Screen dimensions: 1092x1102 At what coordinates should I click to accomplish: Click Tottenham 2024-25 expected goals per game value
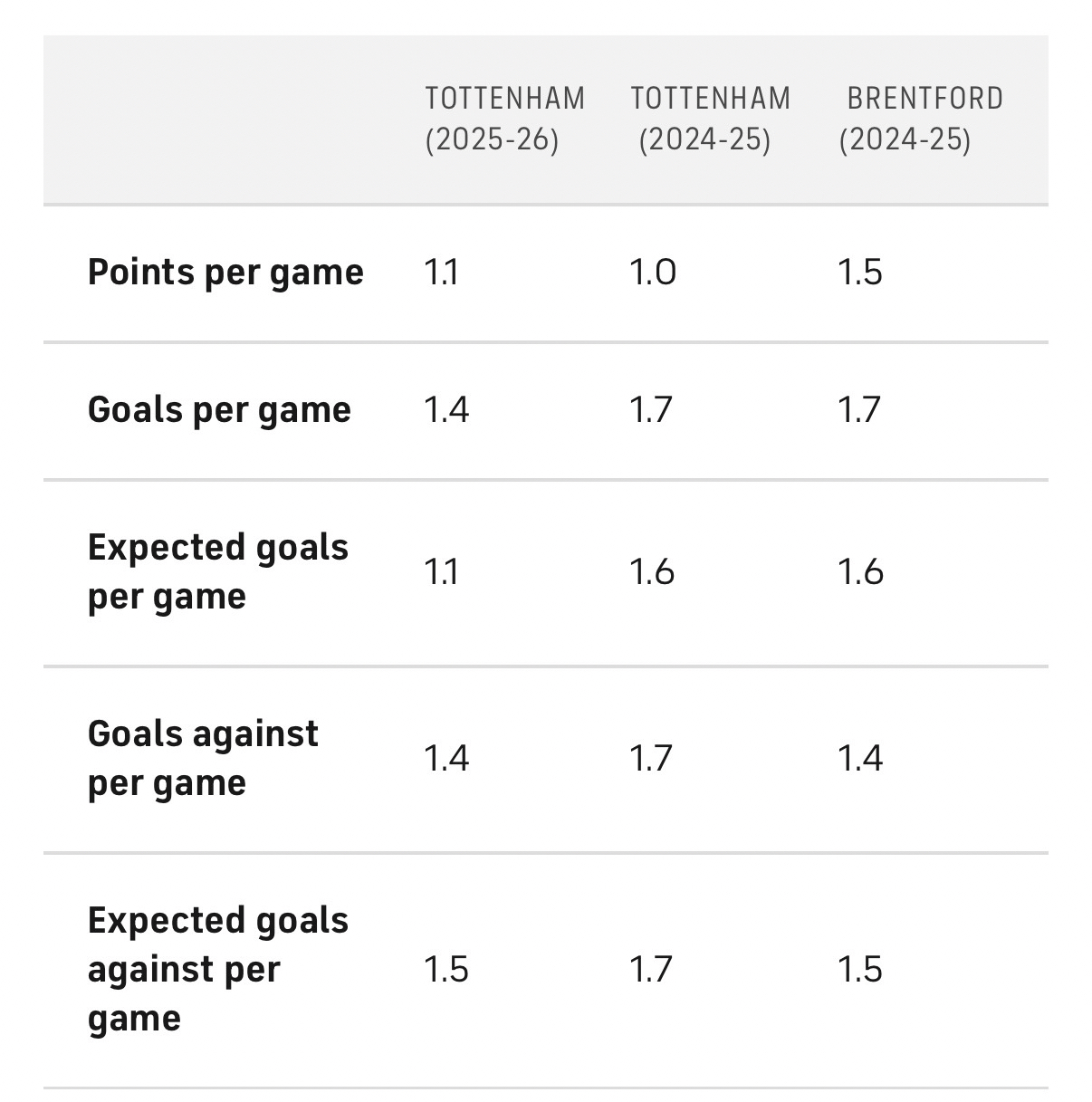pyautogui.click(x=652, y=572)
